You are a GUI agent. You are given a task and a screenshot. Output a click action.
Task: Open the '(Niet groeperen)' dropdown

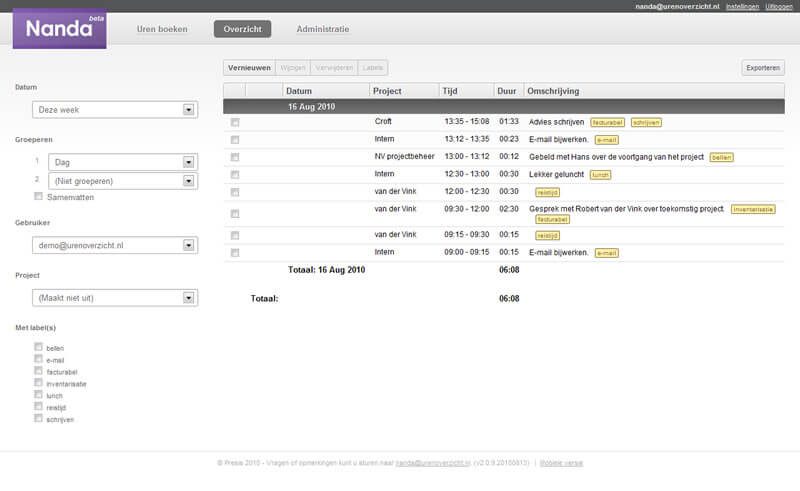[x=123, y=181]
